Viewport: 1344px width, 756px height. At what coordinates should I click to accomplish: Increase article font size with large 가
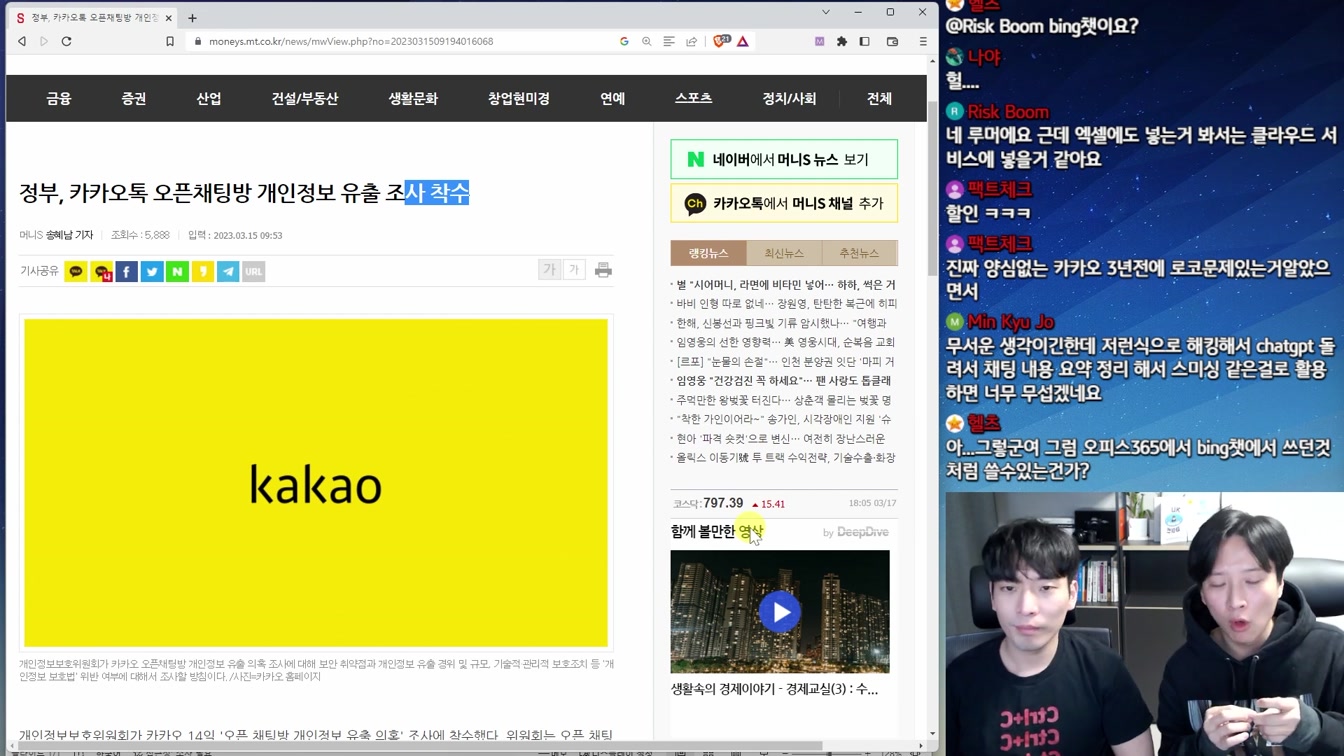pos(549,270)
